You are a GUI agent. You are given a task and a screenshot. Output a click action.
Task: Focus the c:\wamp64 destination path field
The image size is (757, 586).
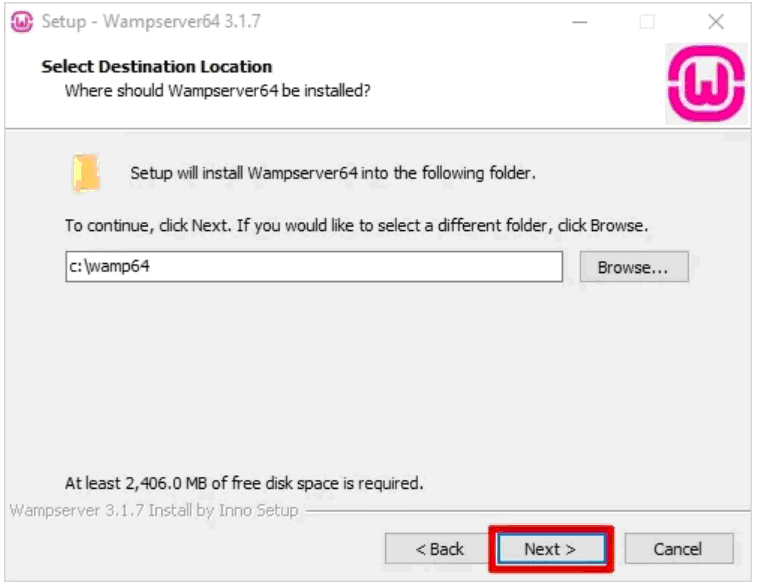click(x=314, y=266)
